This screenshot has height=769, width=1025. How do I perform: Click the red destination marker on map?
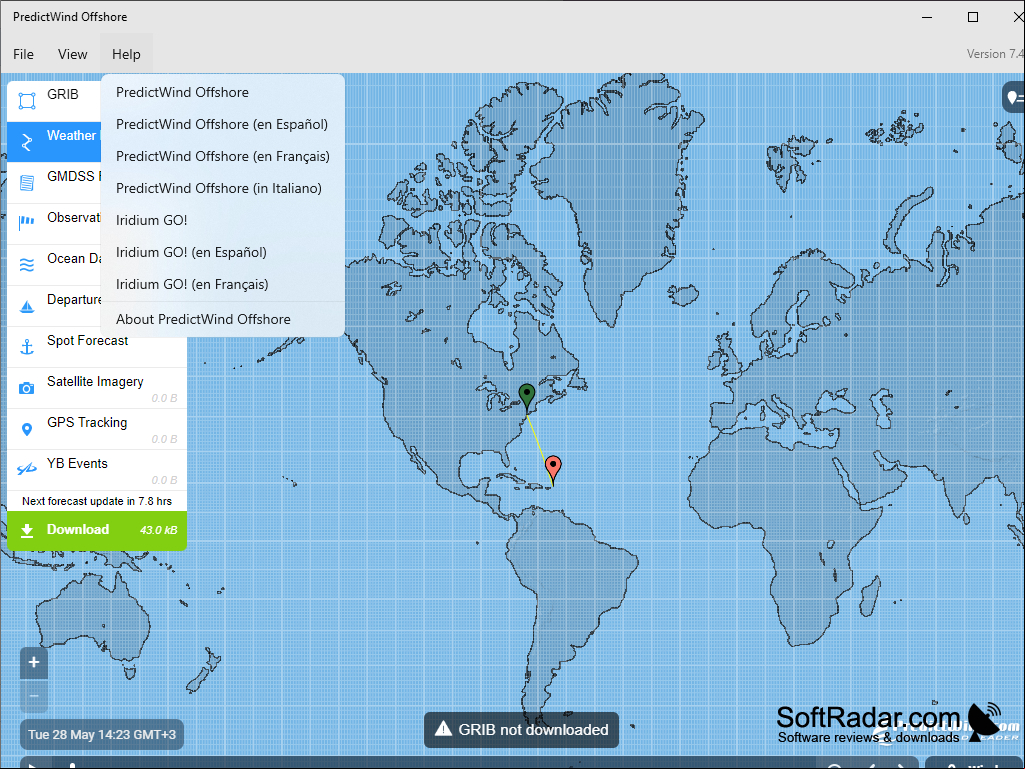[553, 470]
